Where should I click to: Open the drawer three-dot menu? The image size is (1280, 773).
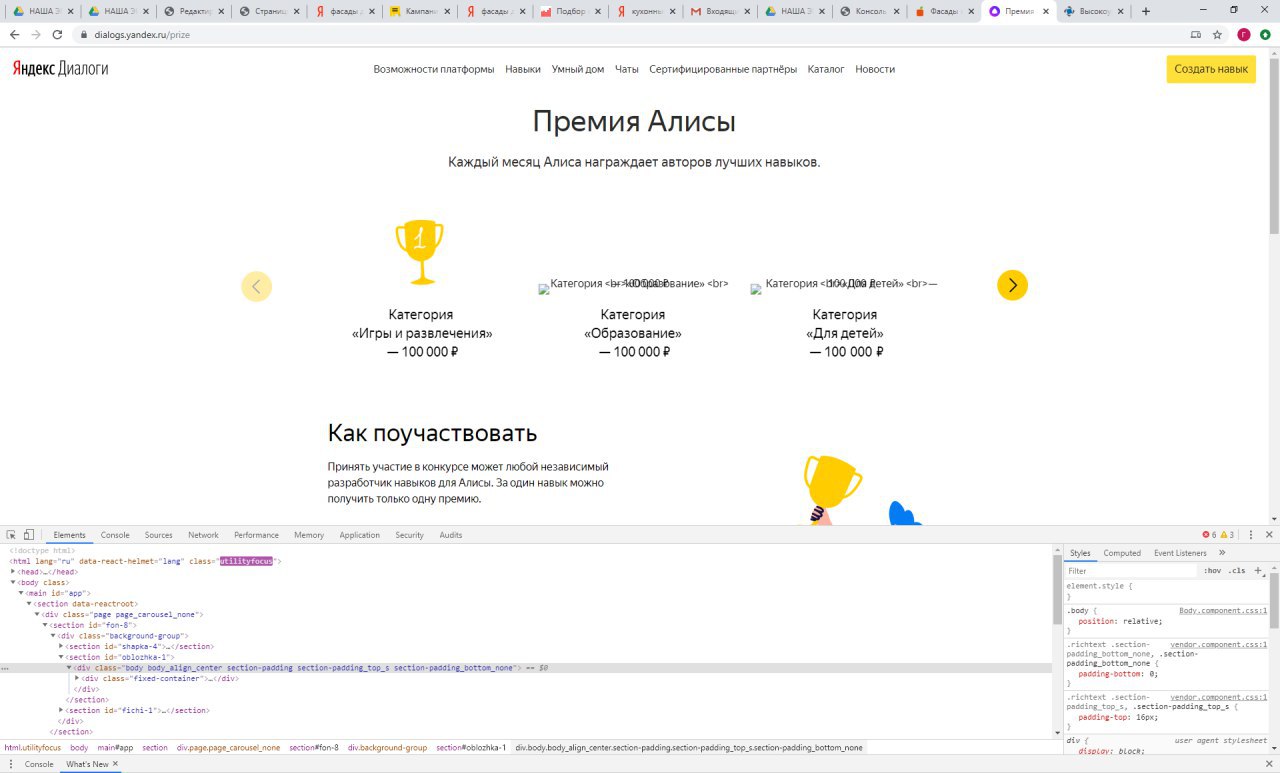11,764
